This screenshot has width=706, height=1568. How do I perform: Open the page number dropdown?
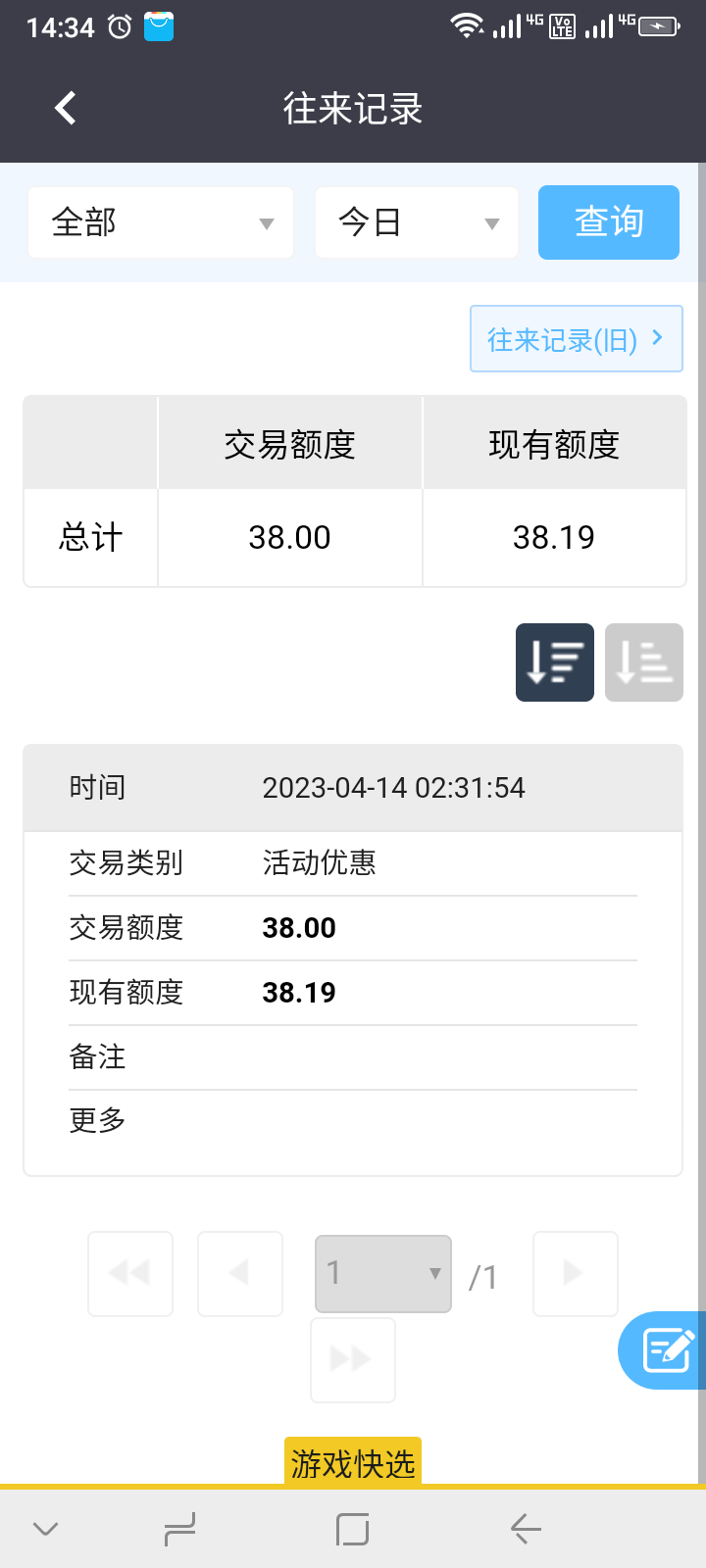tap(382, 1273)
